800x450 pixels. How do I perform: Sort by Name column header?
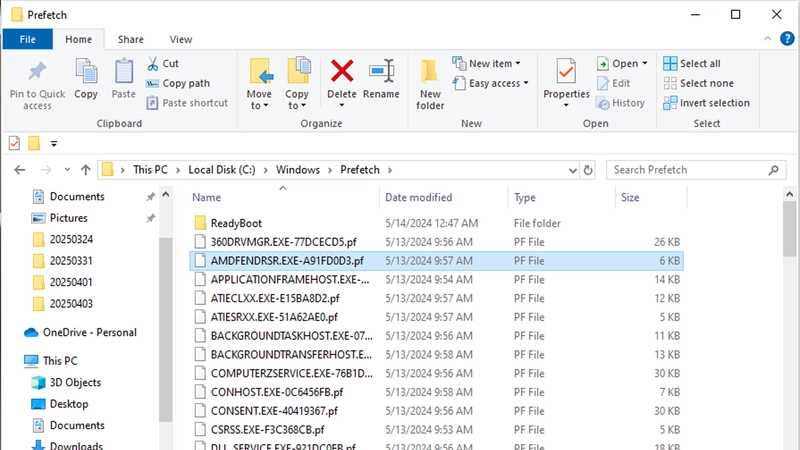(207, 197)
